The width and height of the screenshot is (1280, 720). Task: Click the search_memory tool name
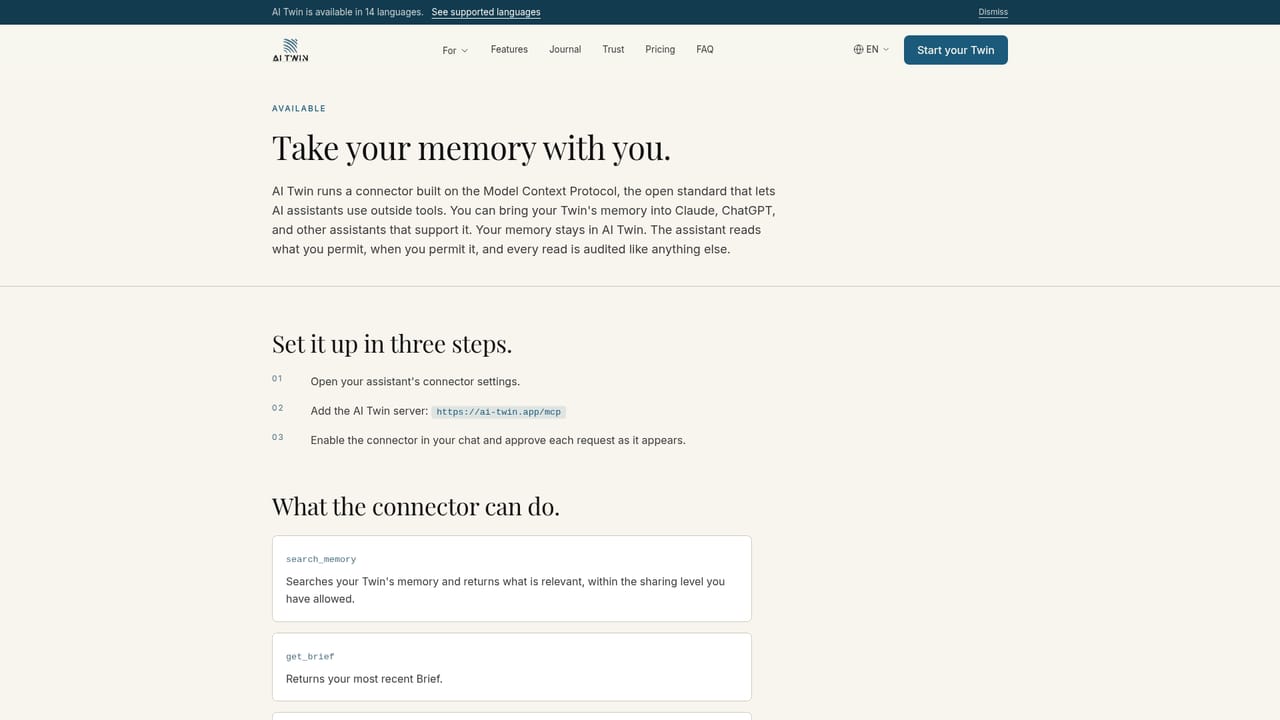click(321, 559)
